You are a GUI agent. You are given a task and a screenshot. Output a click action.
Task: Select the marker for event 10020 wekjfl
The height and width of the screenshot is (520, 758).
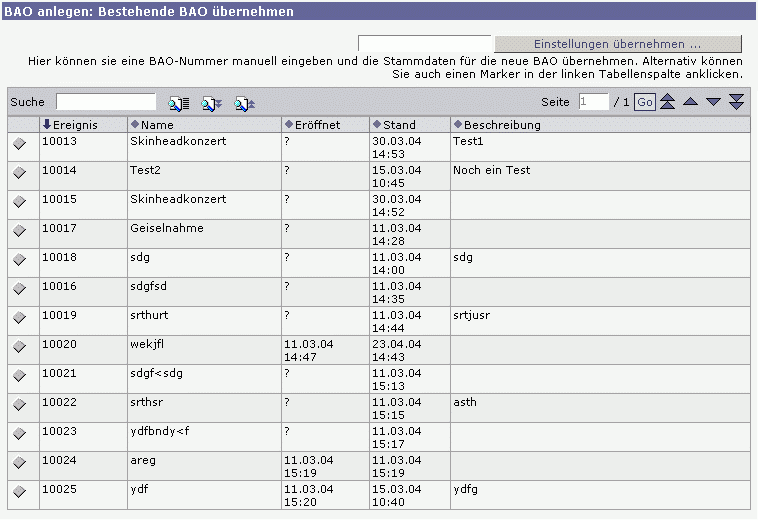(x=19, y=347)
